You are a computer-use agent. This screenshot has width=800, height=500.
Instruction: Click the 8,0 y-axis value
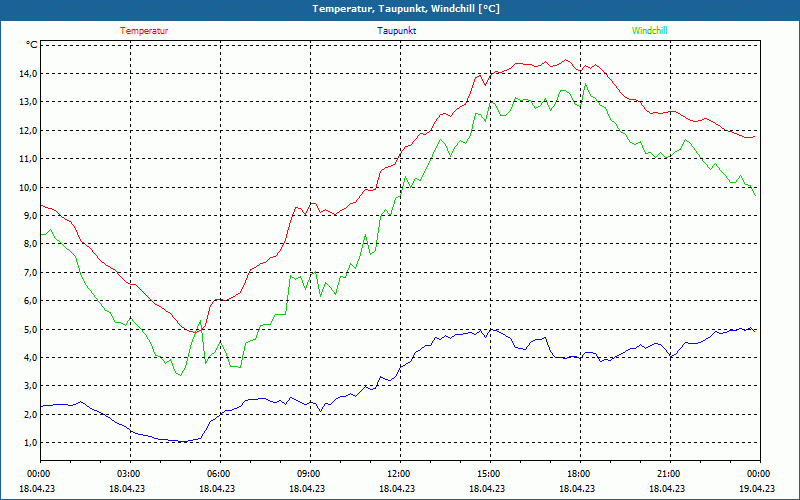(31, 244)
